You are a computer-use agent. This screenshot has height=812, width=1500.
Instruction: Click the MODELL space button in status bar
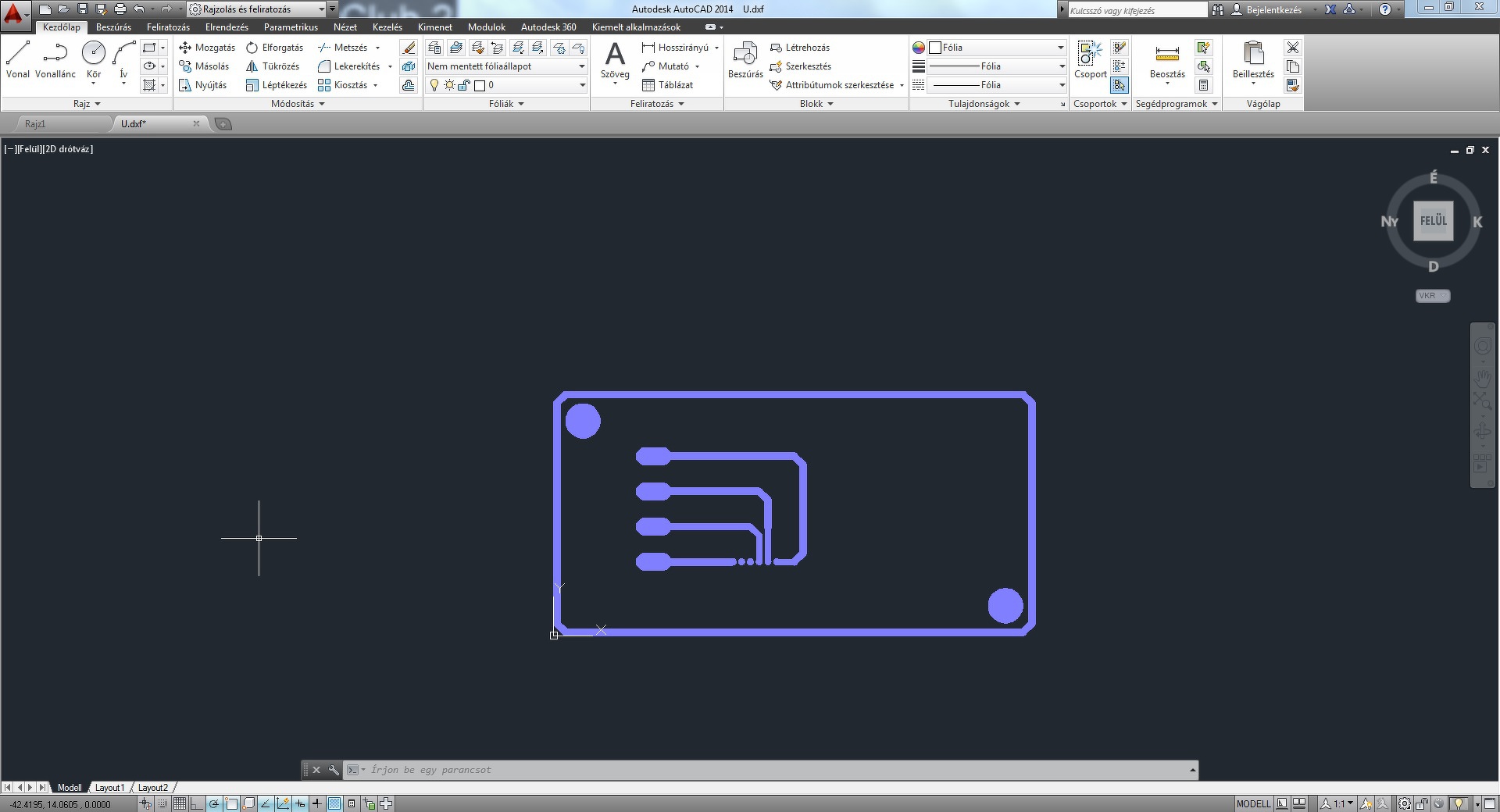point(1253,803)
